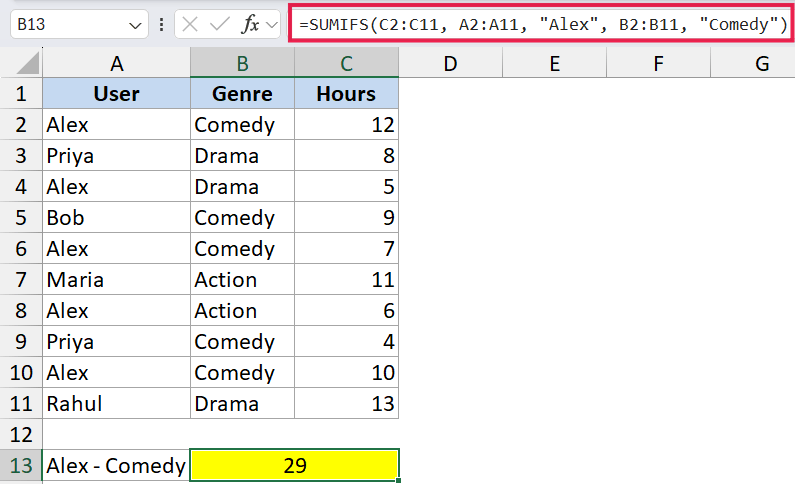795x484 pixels.
Task: Click the Select All corner triangle
Action: [x=27, y=63]
